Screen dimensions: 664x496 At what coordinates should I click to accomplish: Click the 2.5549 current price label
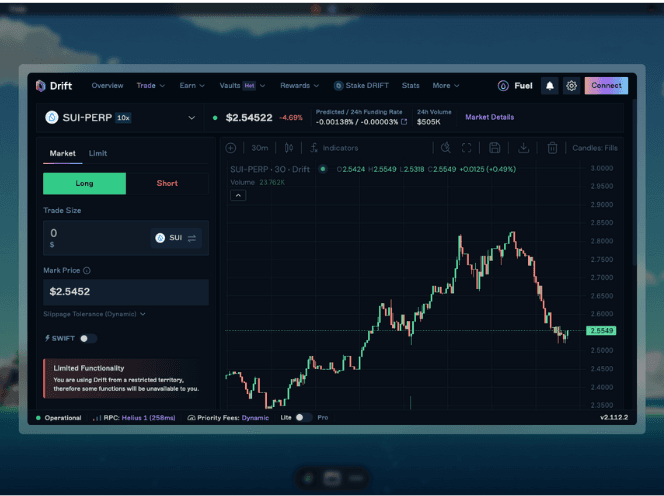tap(601, 330)
